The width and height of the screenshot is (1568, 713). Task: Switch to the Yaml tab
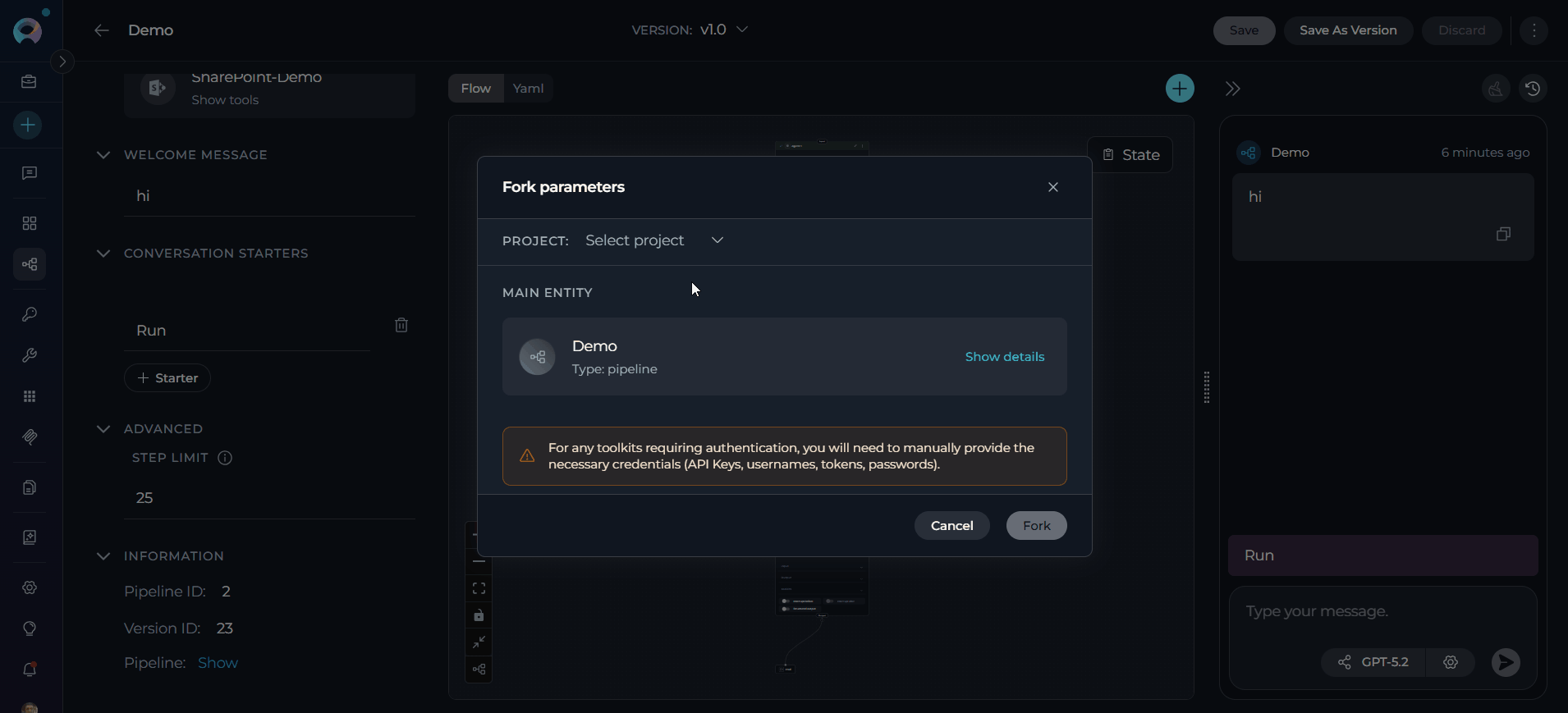pyautogui.click(x=528, y=89)
